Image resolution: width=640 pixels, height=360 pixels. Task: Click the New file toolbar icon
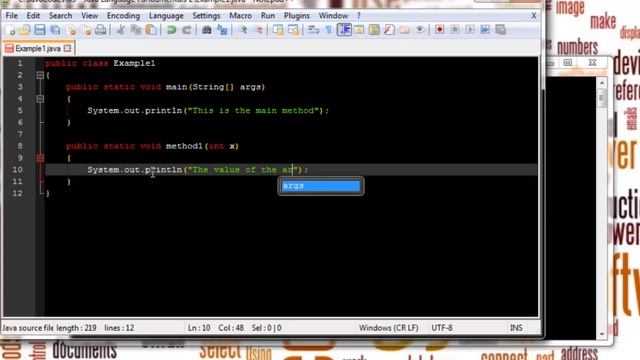(x=11, y=30)
